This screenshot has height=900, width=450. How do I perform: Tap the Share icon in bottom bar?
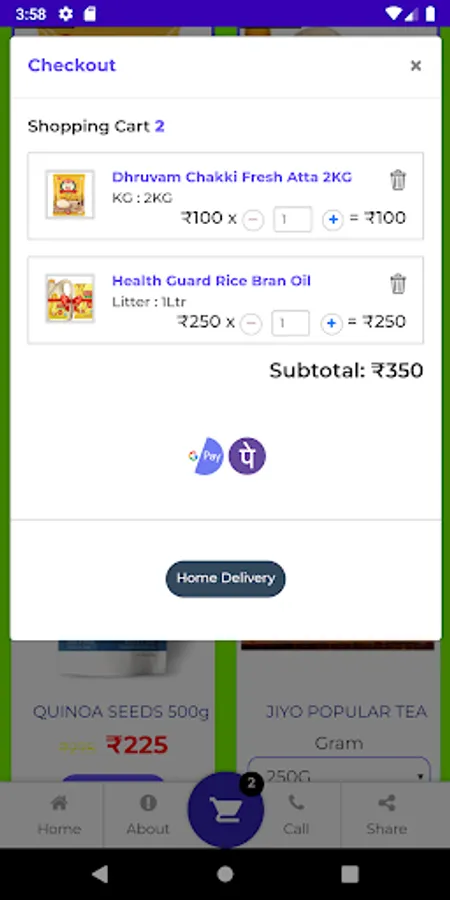pyautogui.click(x=387, y=802)
